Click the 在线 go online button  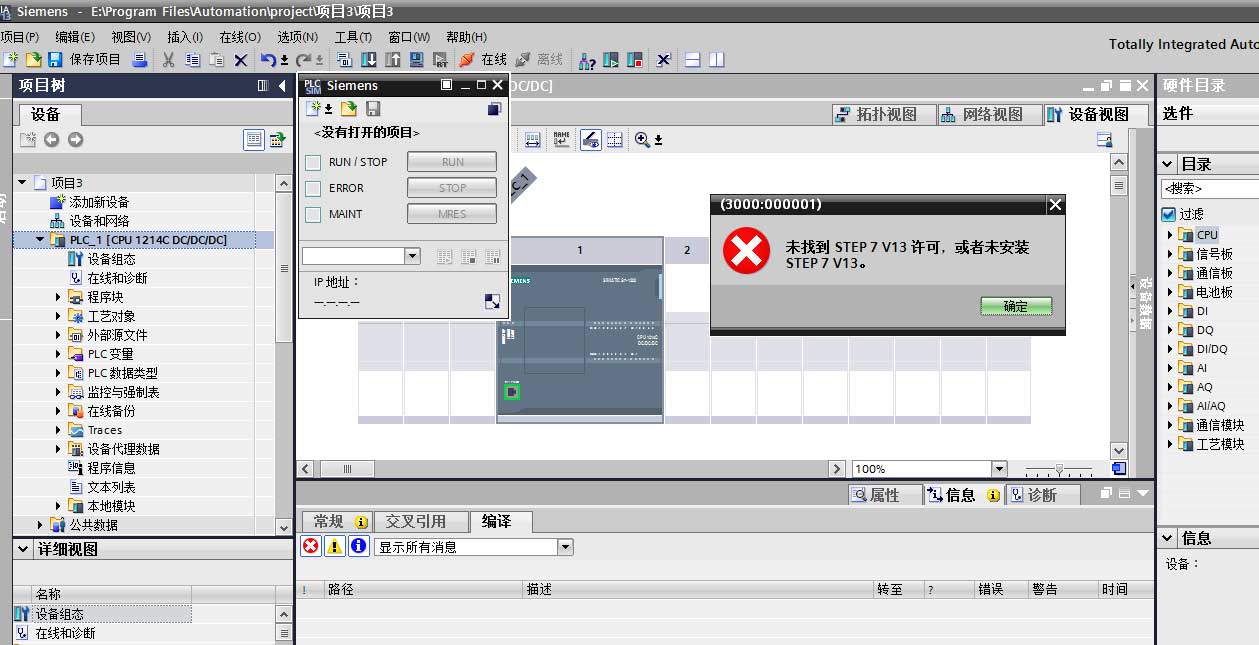click(x=483, y=60)
